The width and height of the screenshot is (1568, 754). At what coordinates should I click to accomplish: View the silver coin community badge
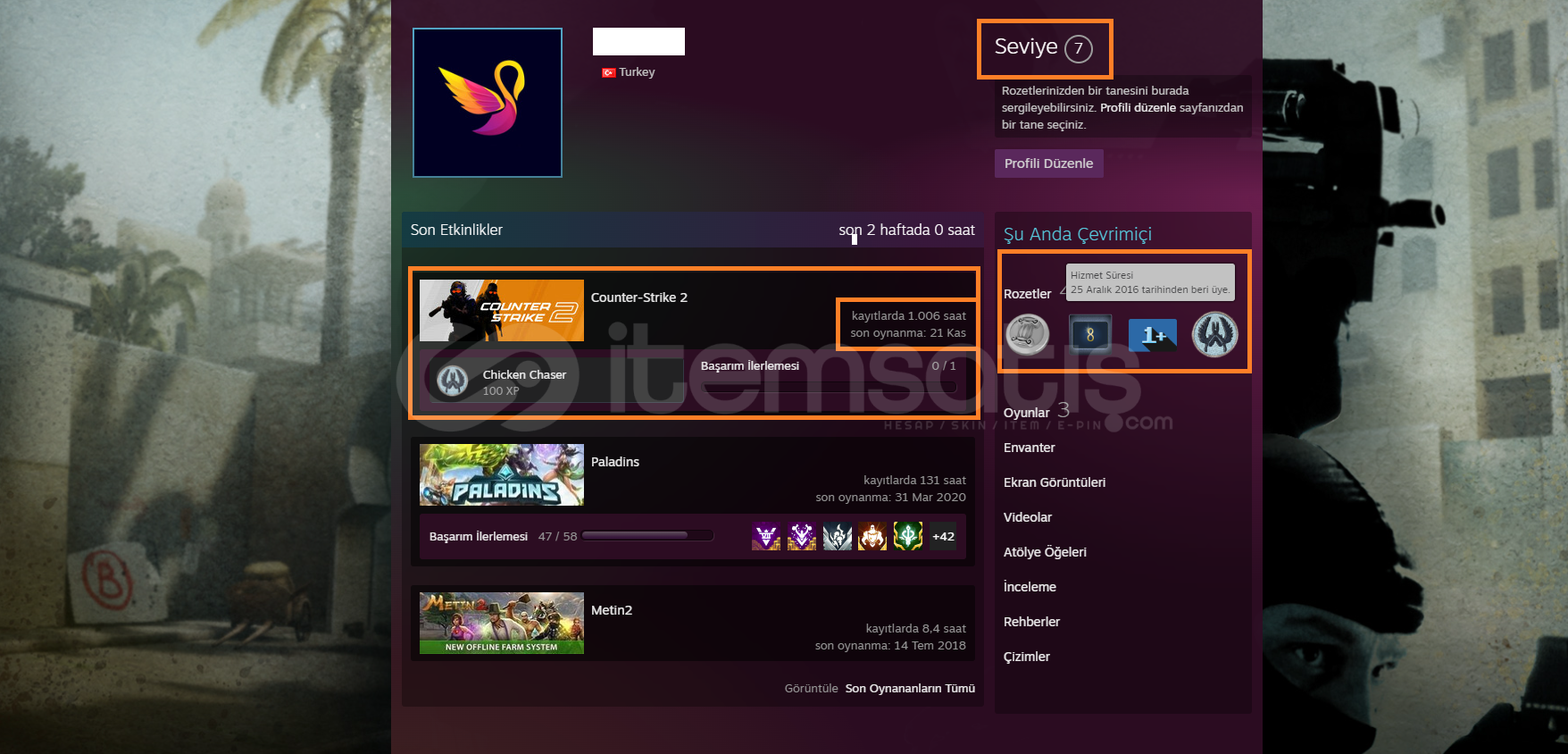tap(1028, 335)
